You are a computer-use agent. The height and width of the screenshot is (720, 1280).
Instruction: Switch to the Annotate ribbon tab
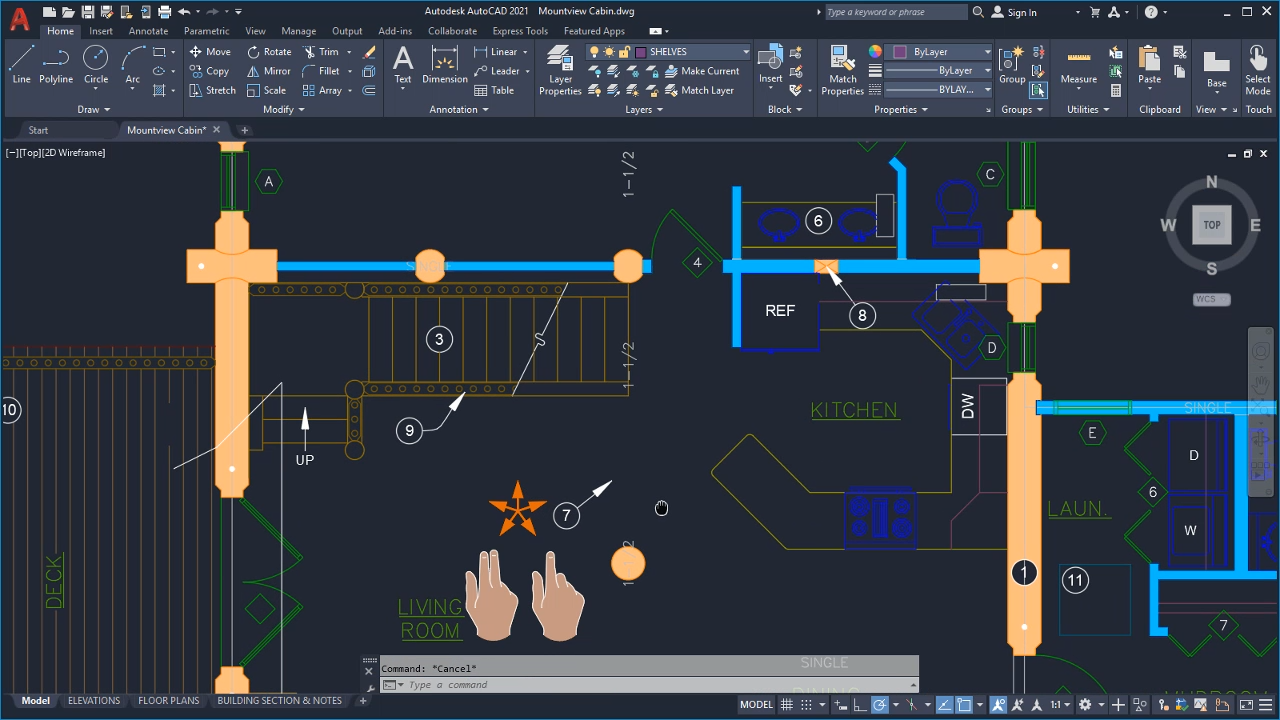click(148, 31)
